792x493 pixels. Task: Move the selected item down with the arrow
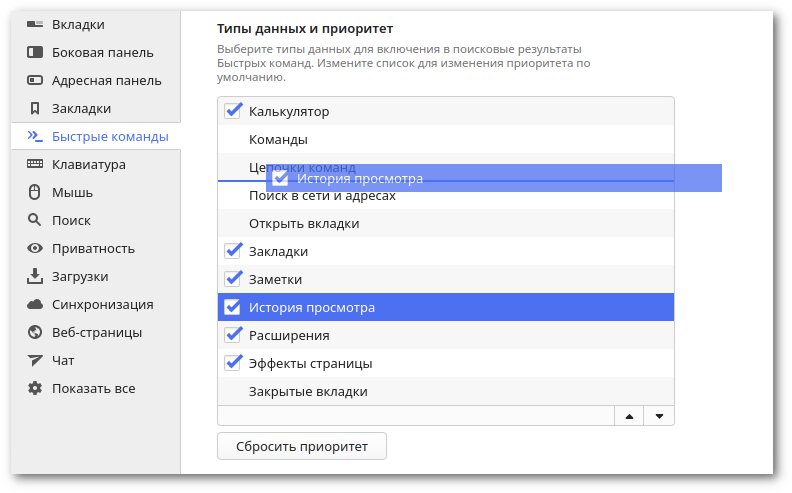click(x=659, y=416)
